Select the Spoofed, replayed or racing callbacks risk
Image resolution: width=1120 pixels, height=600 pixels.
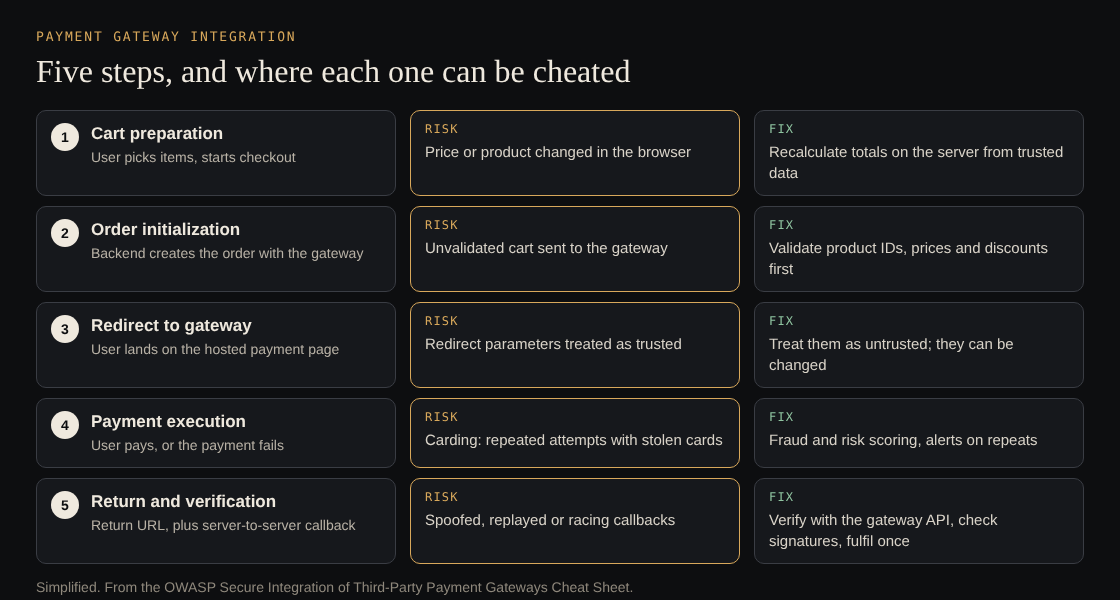point(575,521)
